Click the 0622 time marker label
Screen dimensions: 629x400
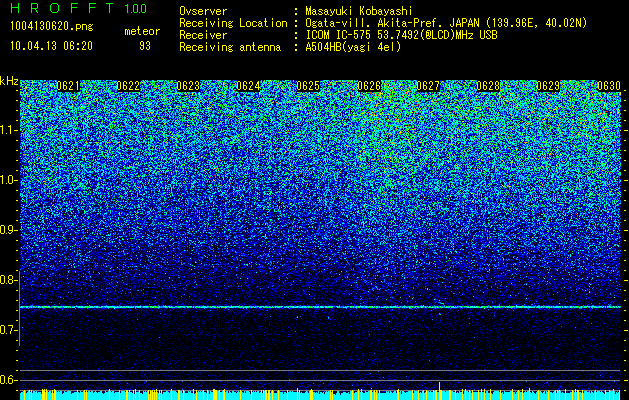tap(128, 86)
